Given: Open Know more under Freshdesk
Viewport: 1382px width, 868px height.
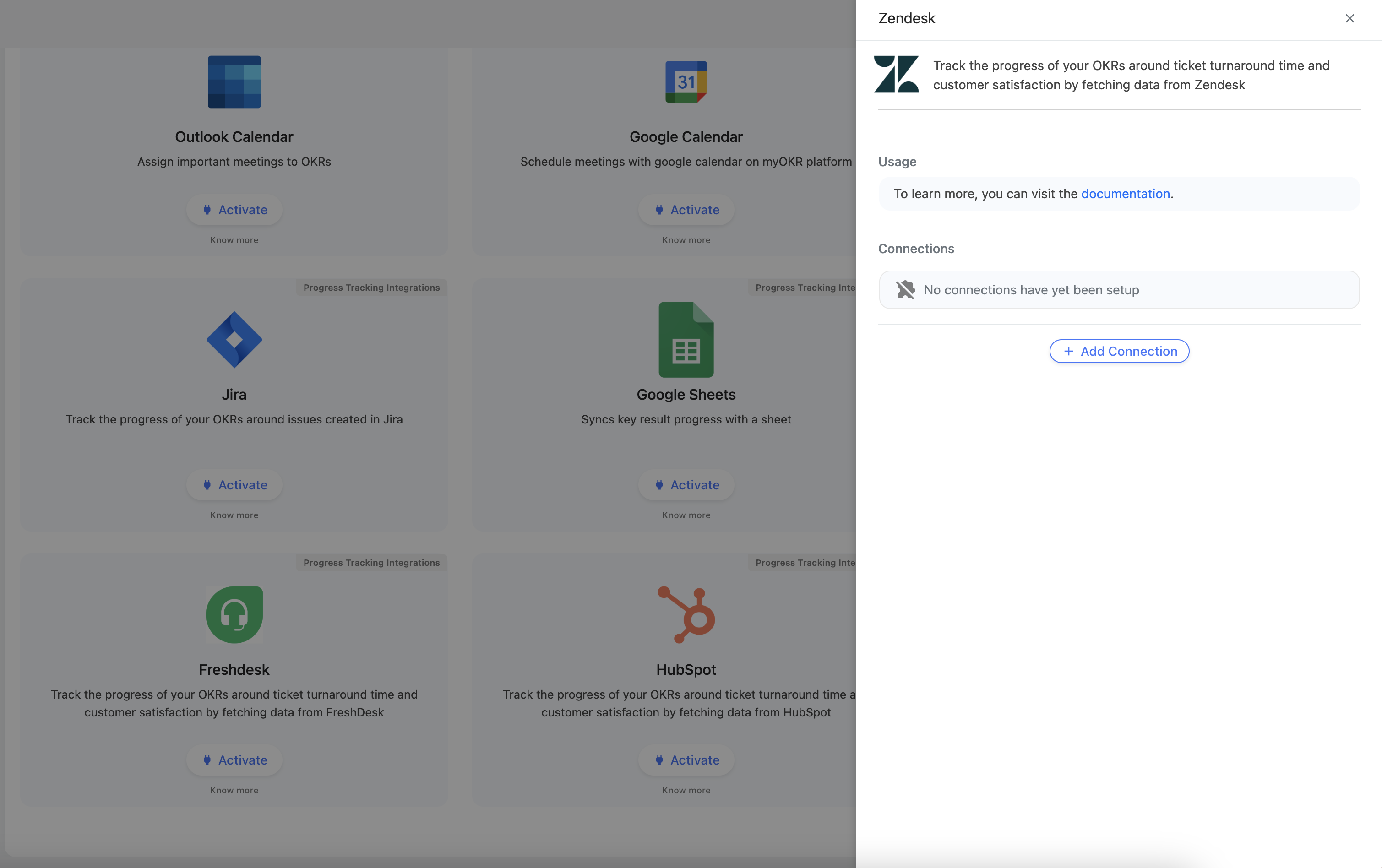Looking at the screenshot, I should tap(234, 790).
